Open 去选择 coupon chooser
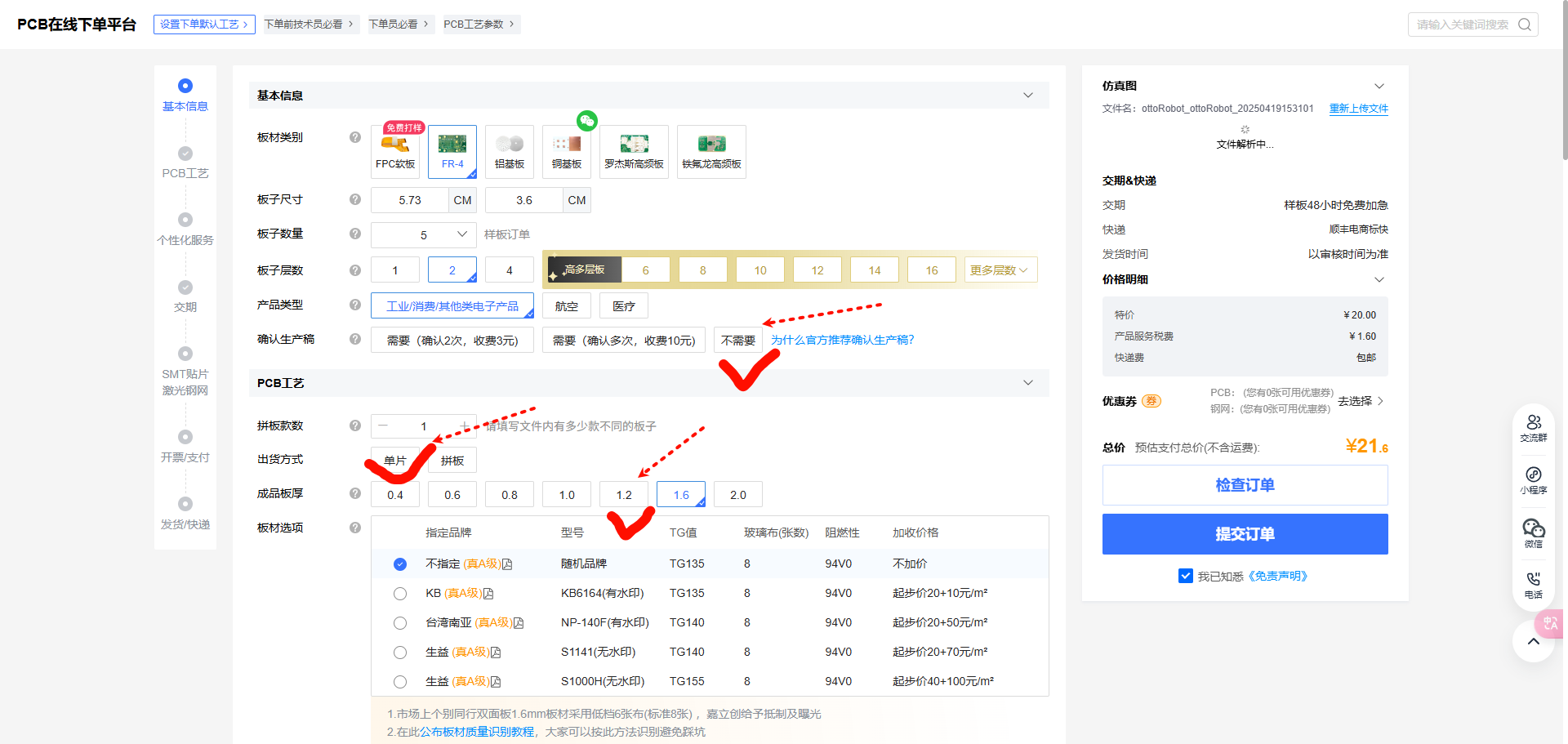The width and height of the screenshot is (1568, 744). (x=1361, y=401)
